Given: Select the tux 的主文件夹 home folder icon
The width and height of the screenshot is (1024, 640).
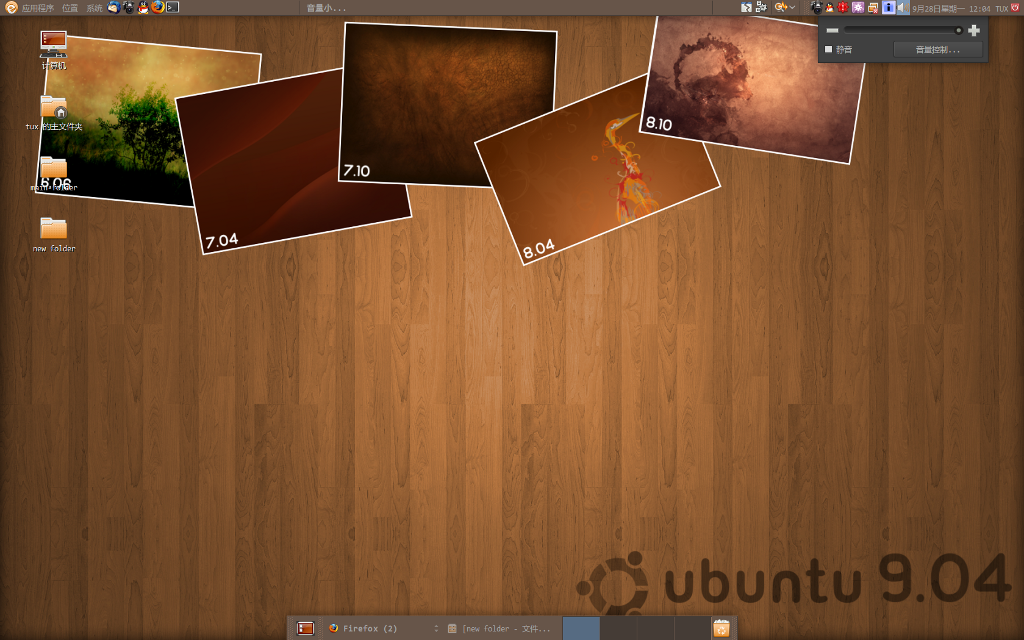Looking at the screenshot, I should tap(54, 112).
